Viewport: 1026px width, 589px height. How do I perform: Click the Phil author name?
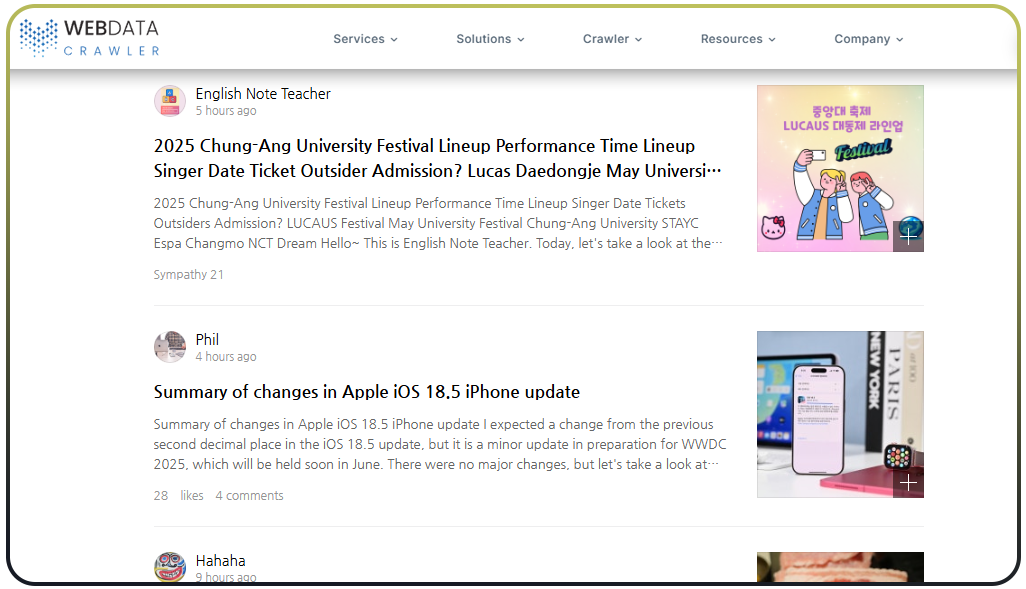[x=207, y=340]
